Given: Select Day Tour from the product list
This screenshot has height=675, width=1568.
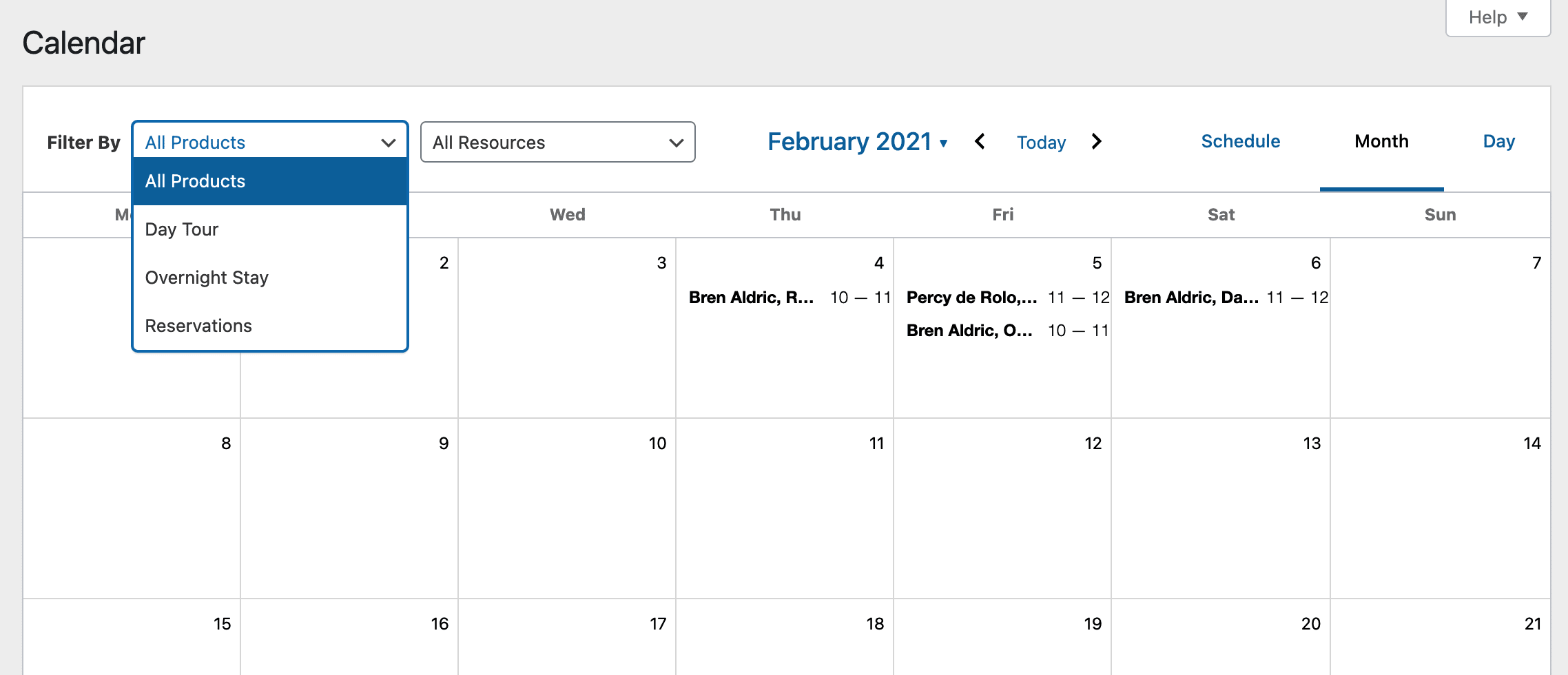Looking at the screenshot, I should [x=182, y=229].
